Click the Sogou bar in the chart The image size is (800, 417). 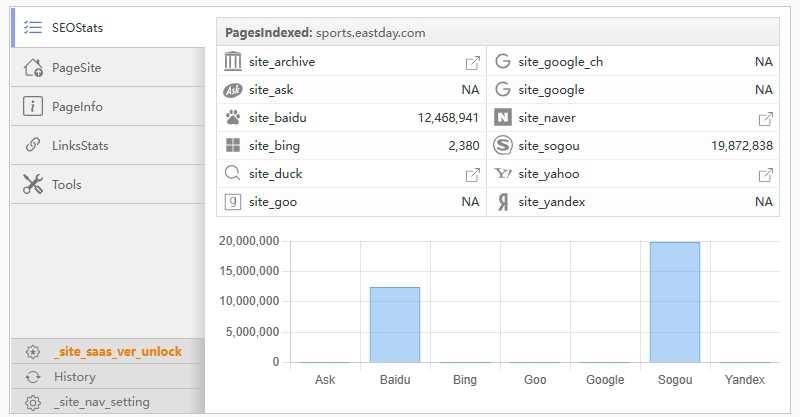(675, 302)
